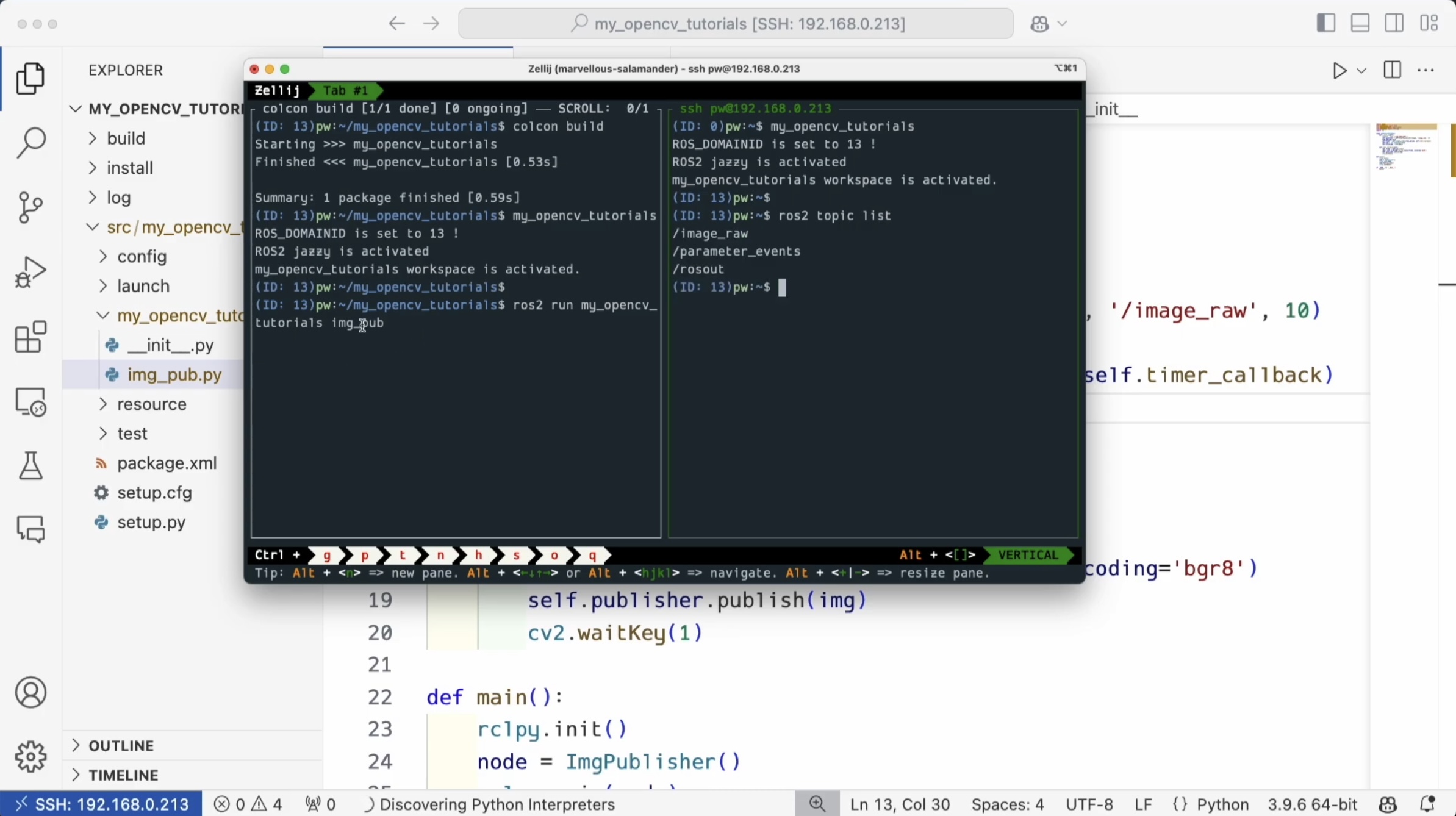Open the Remote Explorer view
Image resolution: width=1456 pixels, height=816 pixels.
[x=30, y=403]
